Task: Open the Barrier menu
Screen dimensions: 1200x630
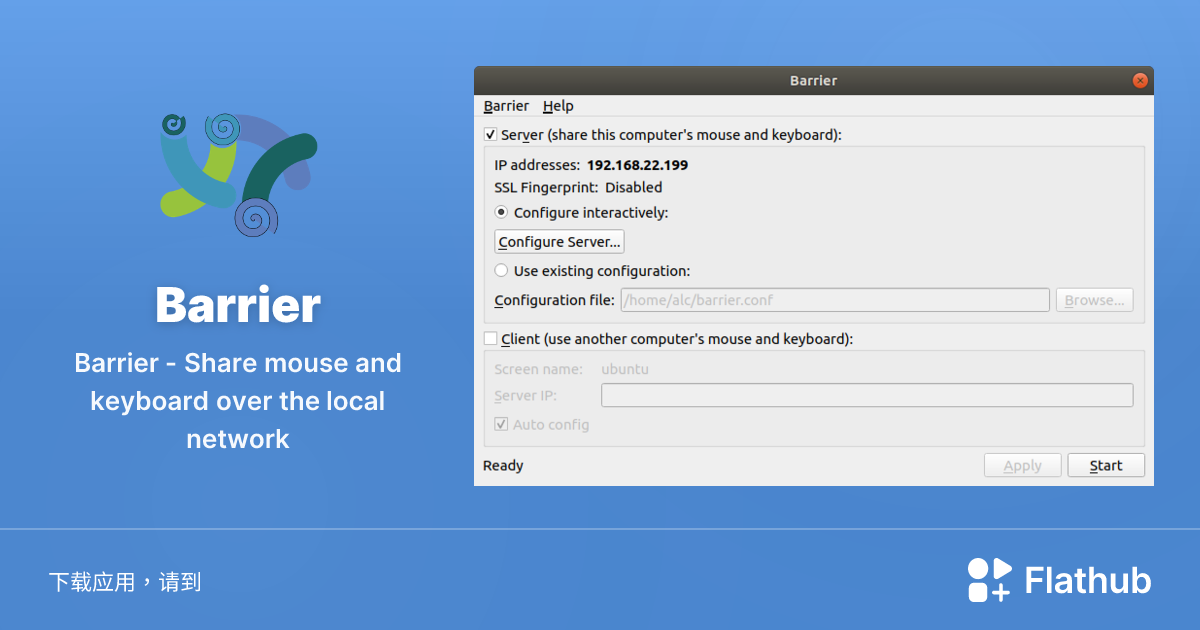Action: (x=506, y=106)
